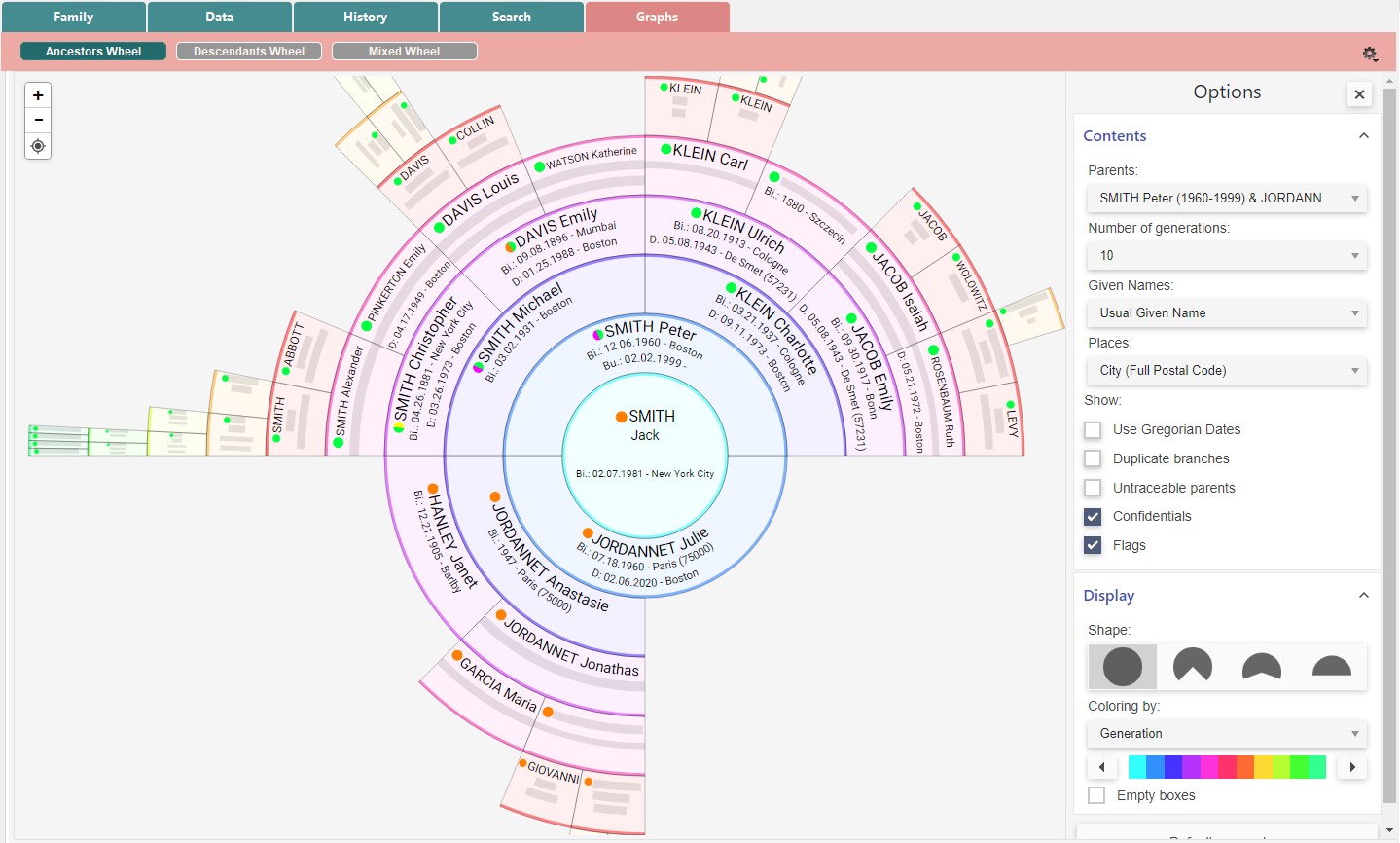1400x843 pixels.
Task: Open Number of generations dropdown
Action: [x=1227, y=255]
